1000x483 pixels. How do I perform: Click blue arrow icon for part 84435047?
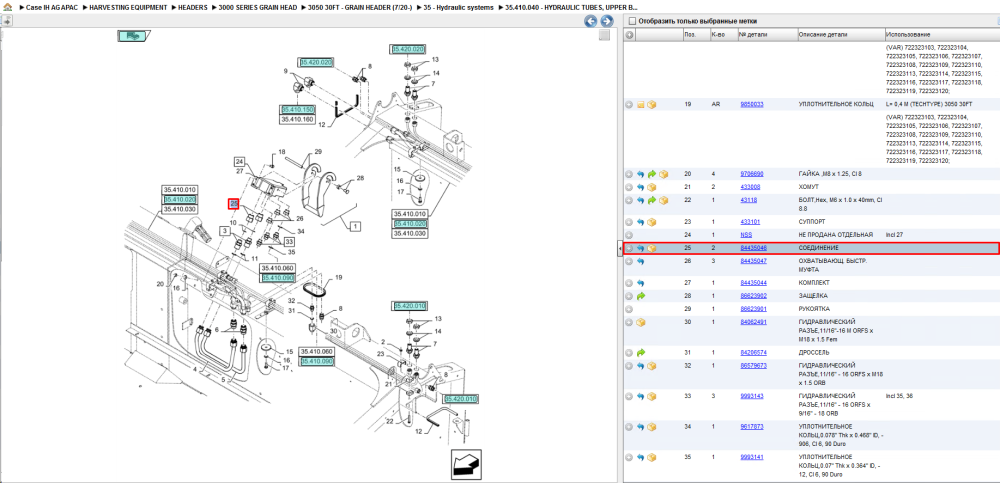click(640, 261)
